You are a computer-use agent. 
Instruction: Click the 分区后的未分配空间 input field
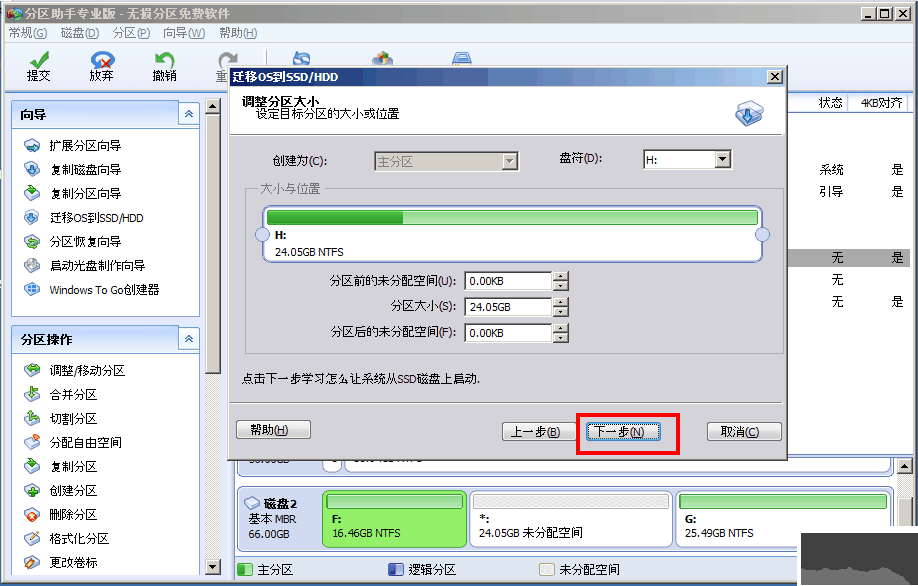point(508,333)
